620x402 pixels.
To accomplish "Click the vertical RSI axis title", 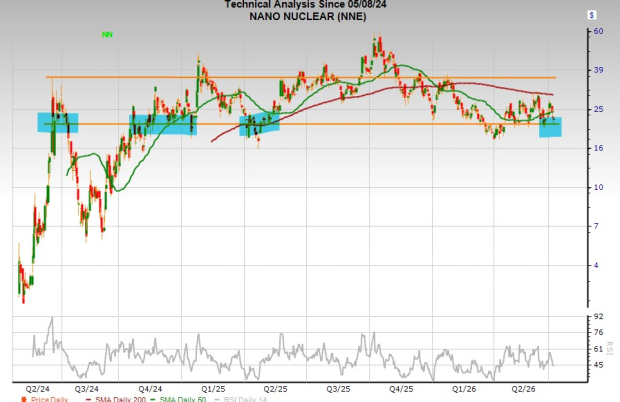I will (609, 348).
